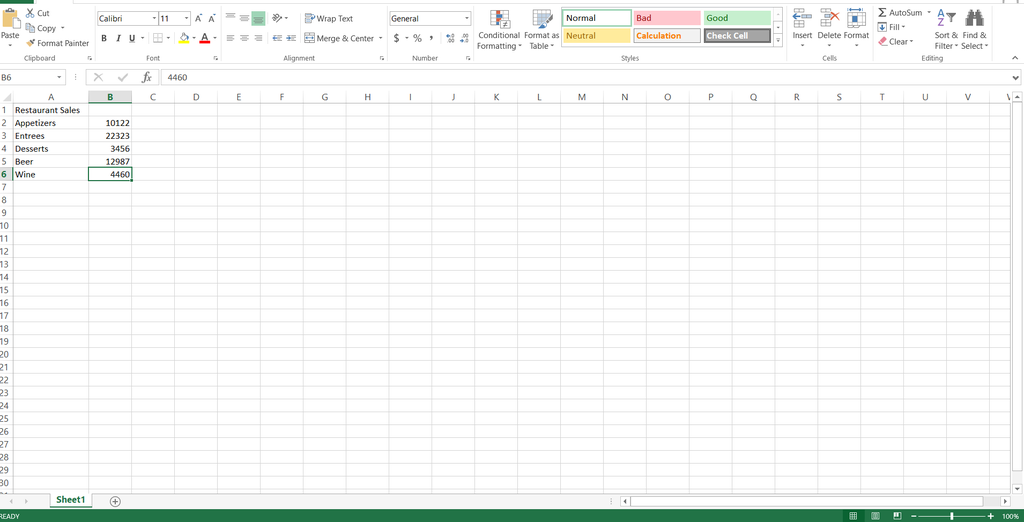Open Format as Table gallery
Image resolution: width=1024 pixels, height=522 pixels.
(x=541, y=30)
